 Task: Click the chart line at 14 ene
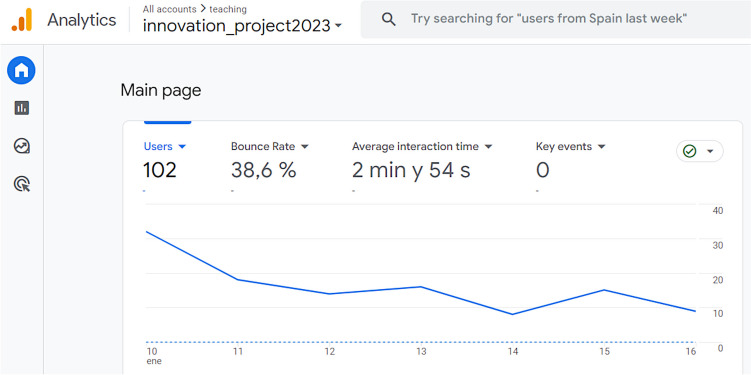click(x=513, y=314)
